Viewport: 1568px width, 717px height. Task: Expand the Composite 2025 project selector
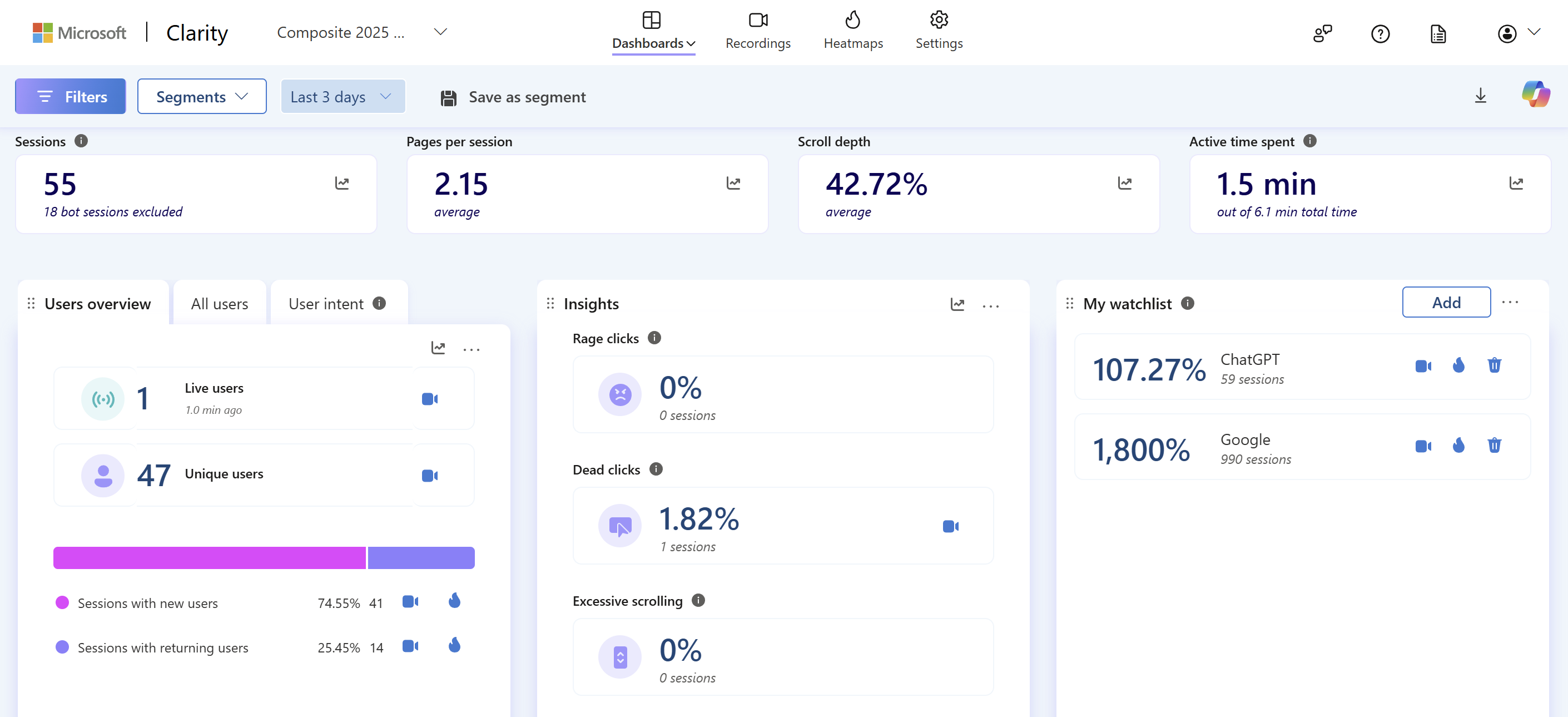440,32
